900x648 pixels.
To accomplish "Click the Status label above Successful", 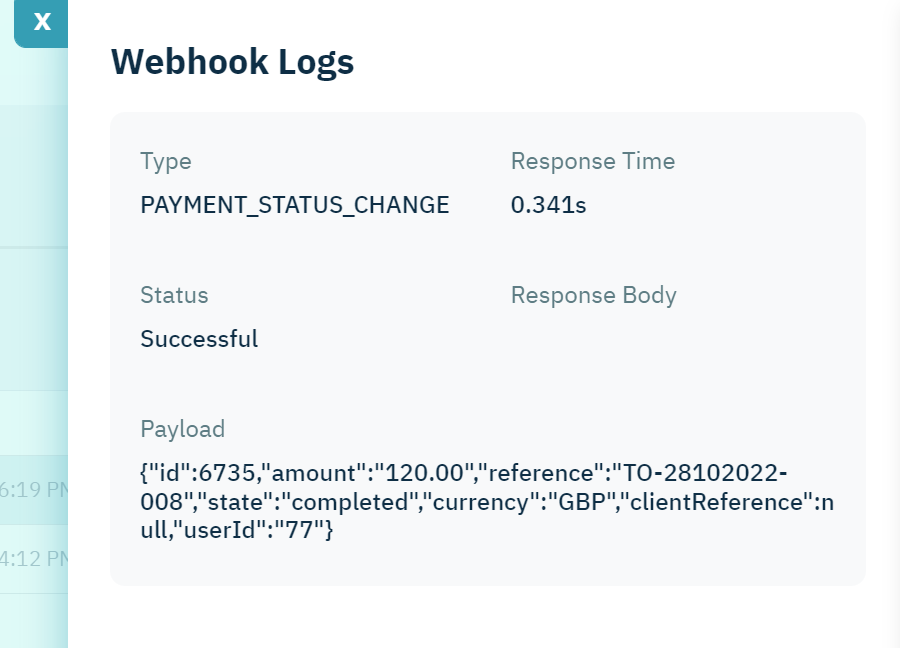I will [174, 295].
